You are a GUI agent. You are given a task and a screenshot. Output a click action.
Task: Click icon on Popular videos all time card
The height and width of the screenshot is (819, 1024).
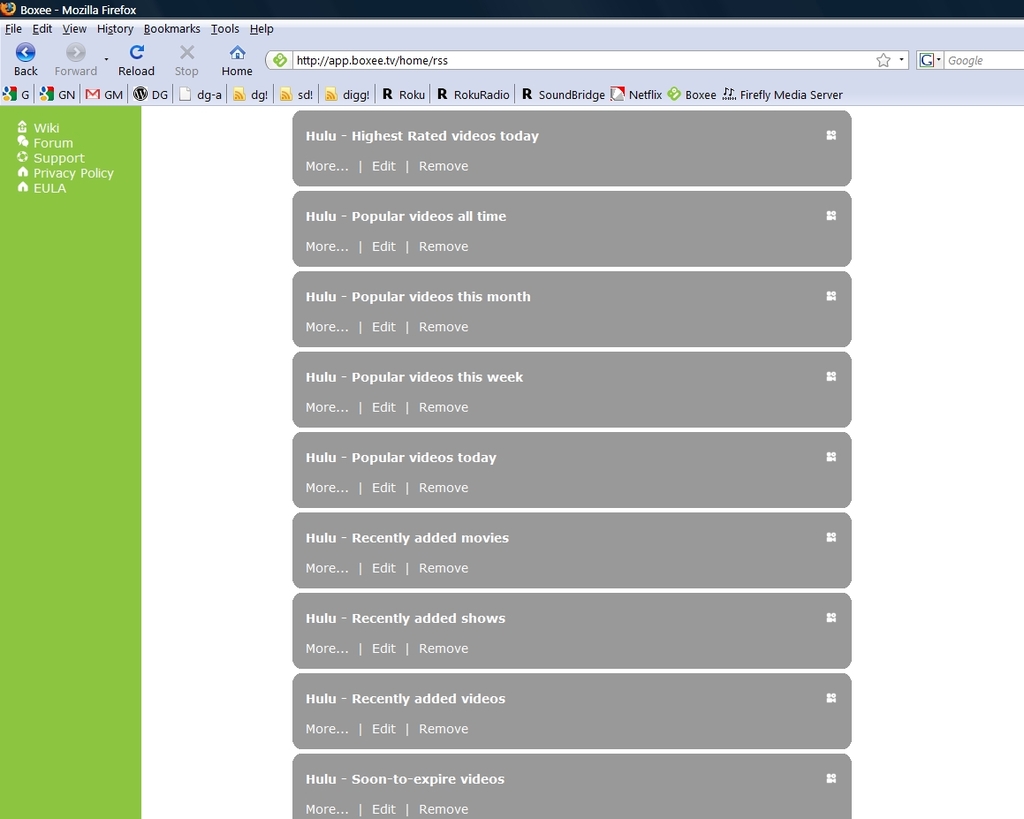[831, 216]
